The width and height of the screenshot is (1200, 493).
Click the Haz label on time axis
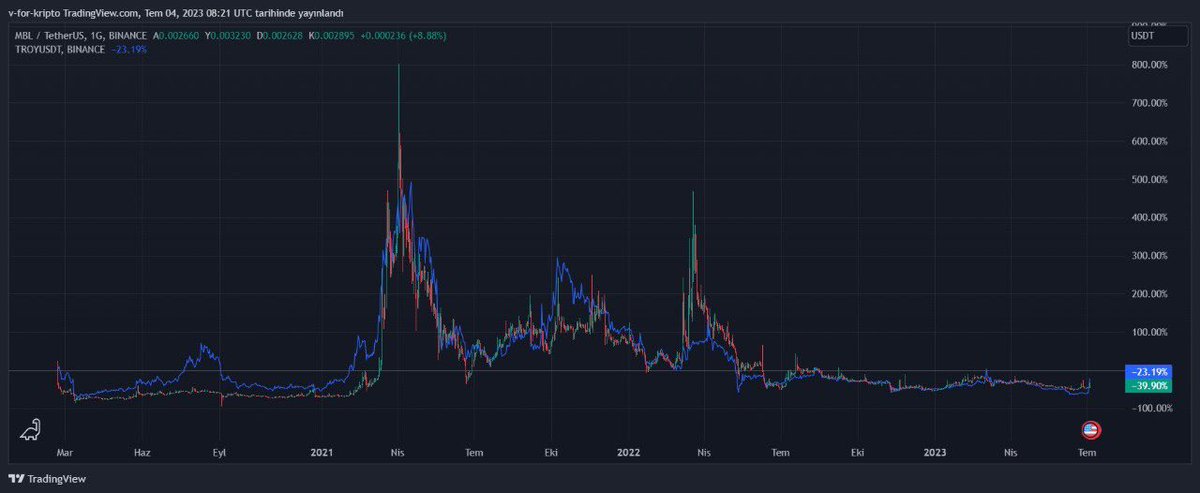pos(142,452)
